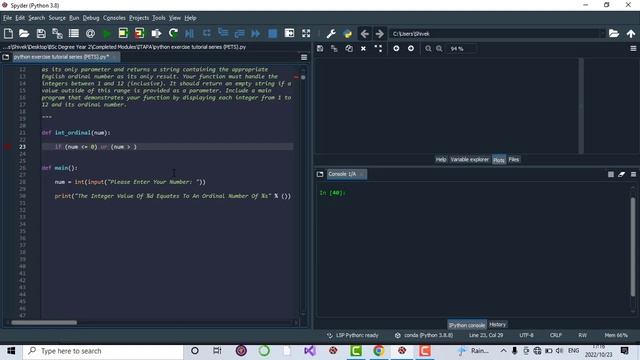
Task: Open the PYTHONPATH manager icon
Action: [348, 33]
